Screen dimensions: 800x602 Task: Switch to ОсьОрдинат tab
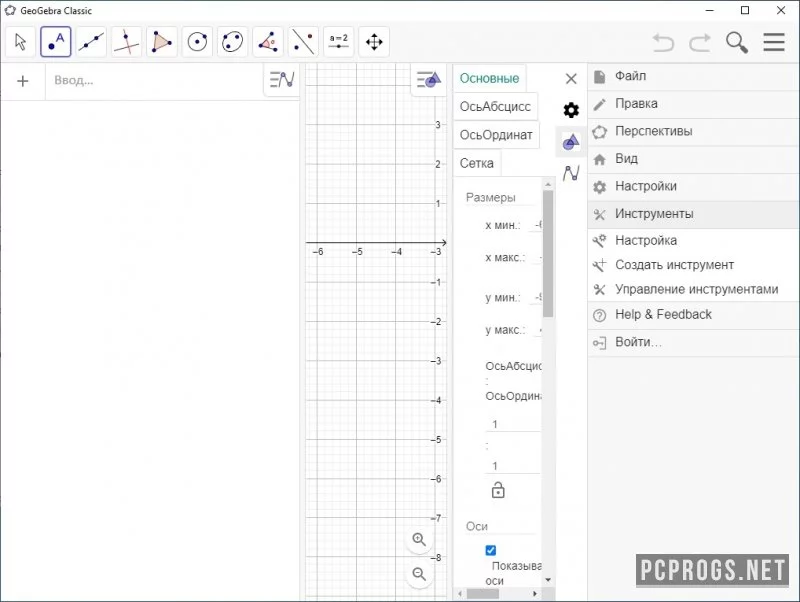point(496,135)
